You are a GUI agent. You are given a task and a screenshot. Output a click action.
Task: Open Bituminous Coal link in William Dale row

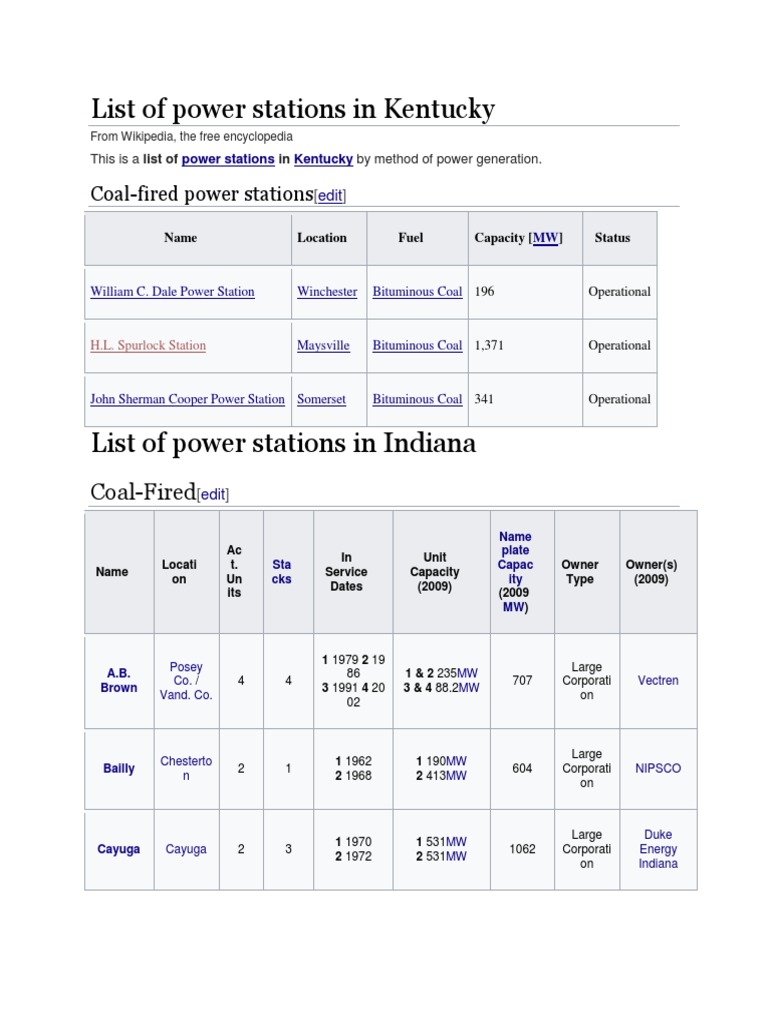coord(417,292)
